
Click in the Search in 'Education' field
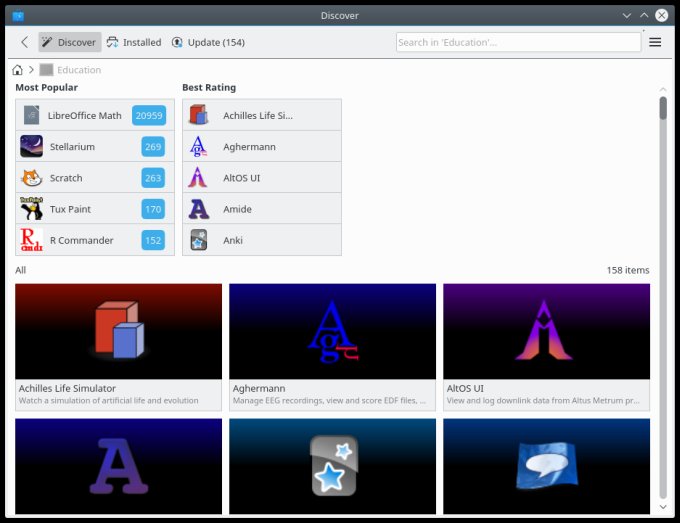[518, 42]
